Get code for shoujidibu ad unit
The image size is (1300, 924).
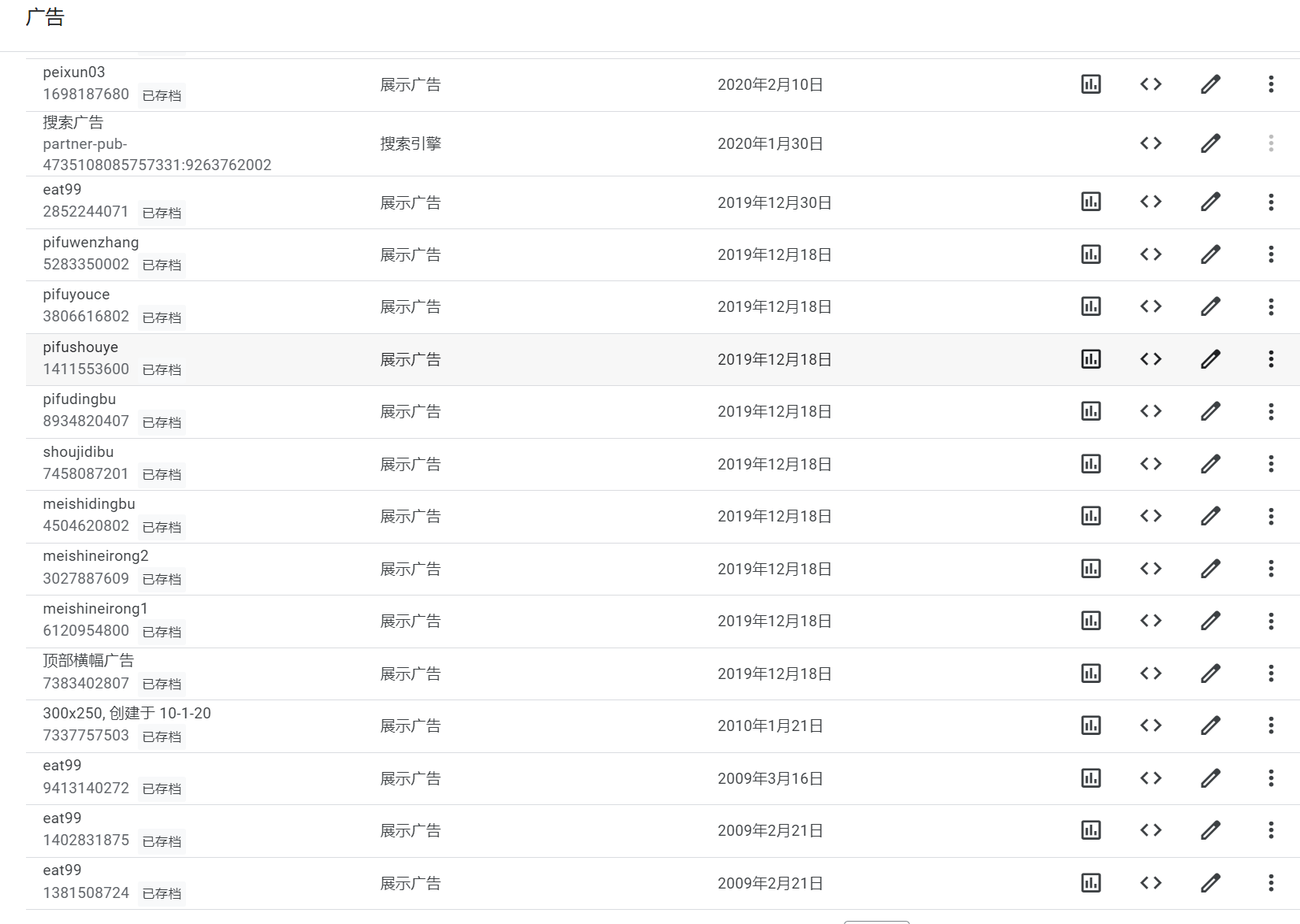pyautogui.click(x=1150, y=464)
